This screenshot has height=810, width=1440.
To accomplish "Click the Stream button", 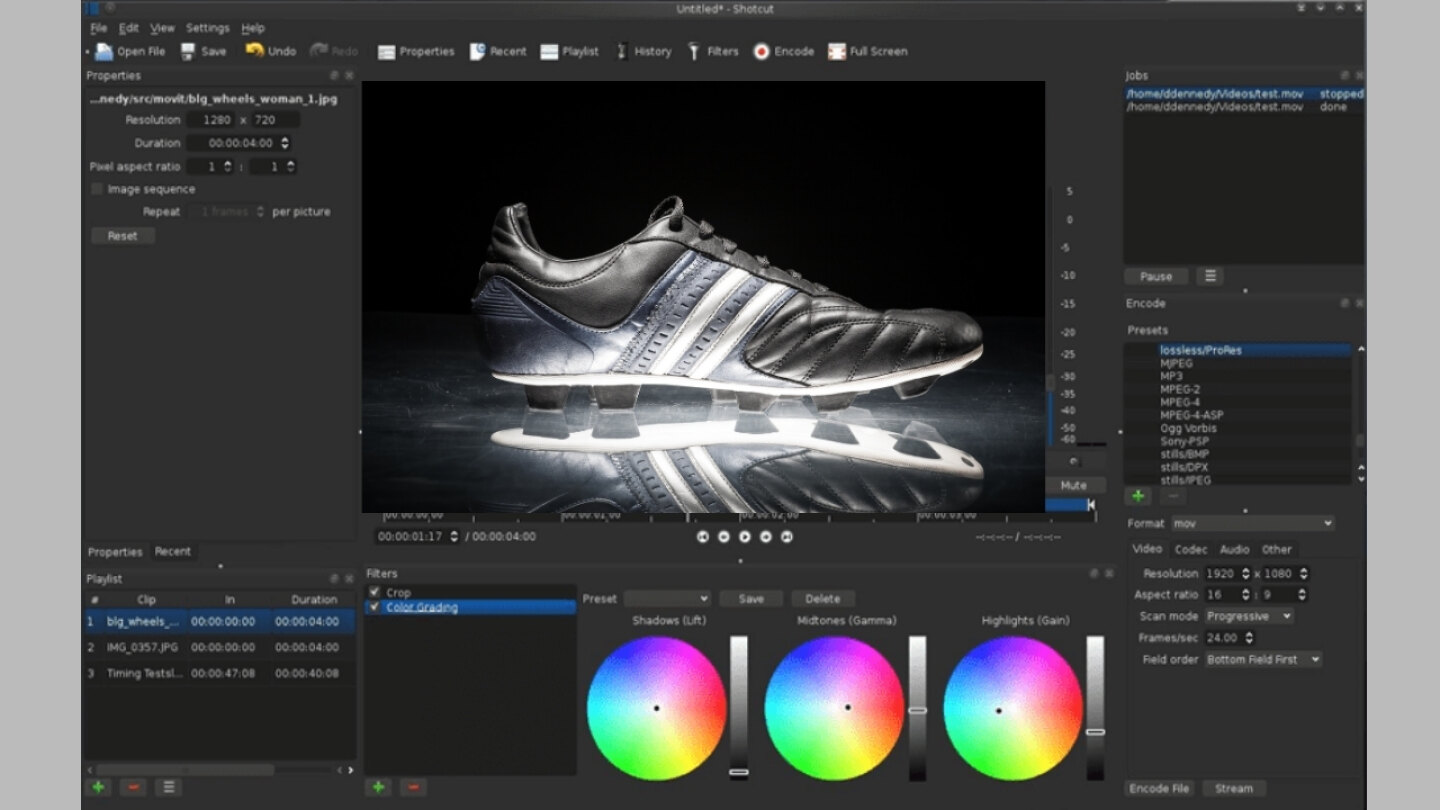I will 1234,788.
